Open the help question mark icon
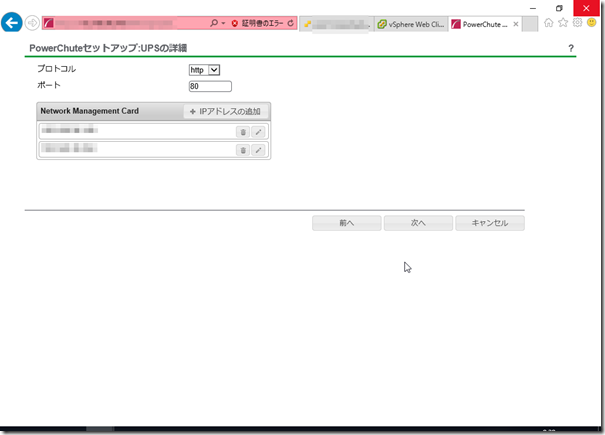 [571, 48]
